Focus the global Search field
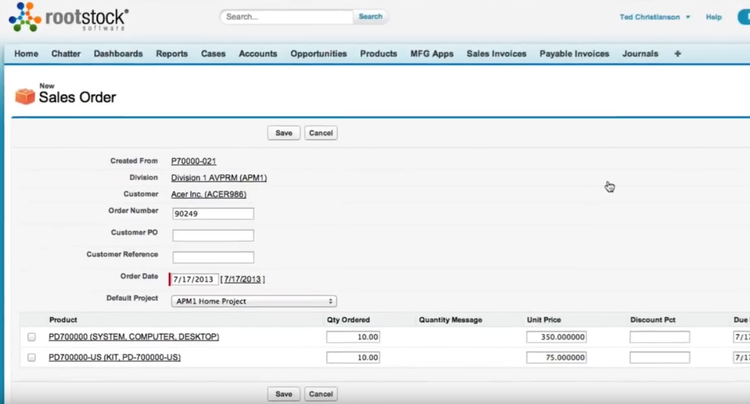750x404 pixels. 287,17
